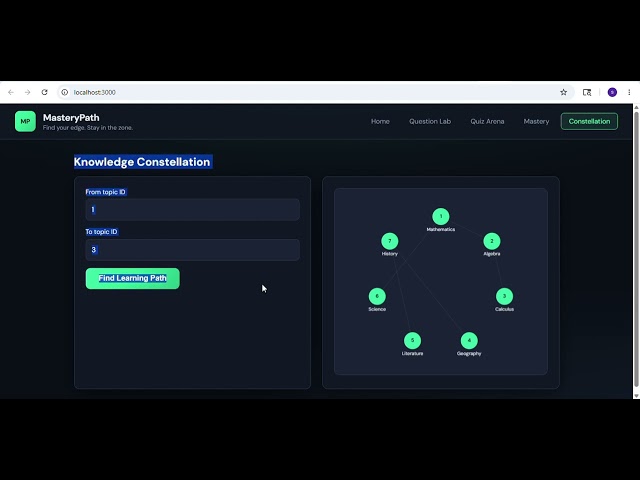Click the Knowledge Constellation heading
Viewport: 640px width, 480px height.
142,162
